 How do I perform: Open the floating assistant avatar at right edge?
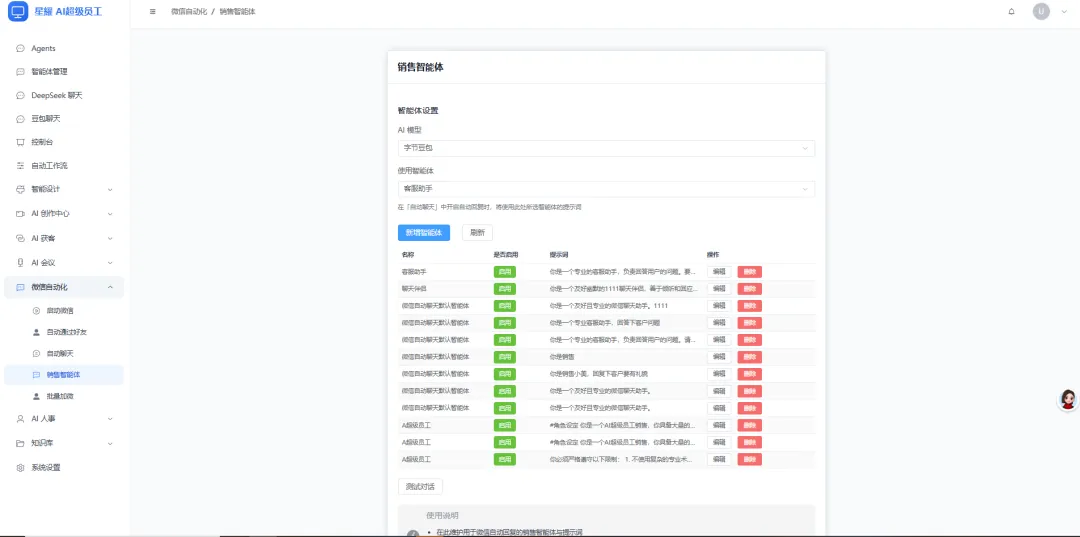pos(1068,399)
